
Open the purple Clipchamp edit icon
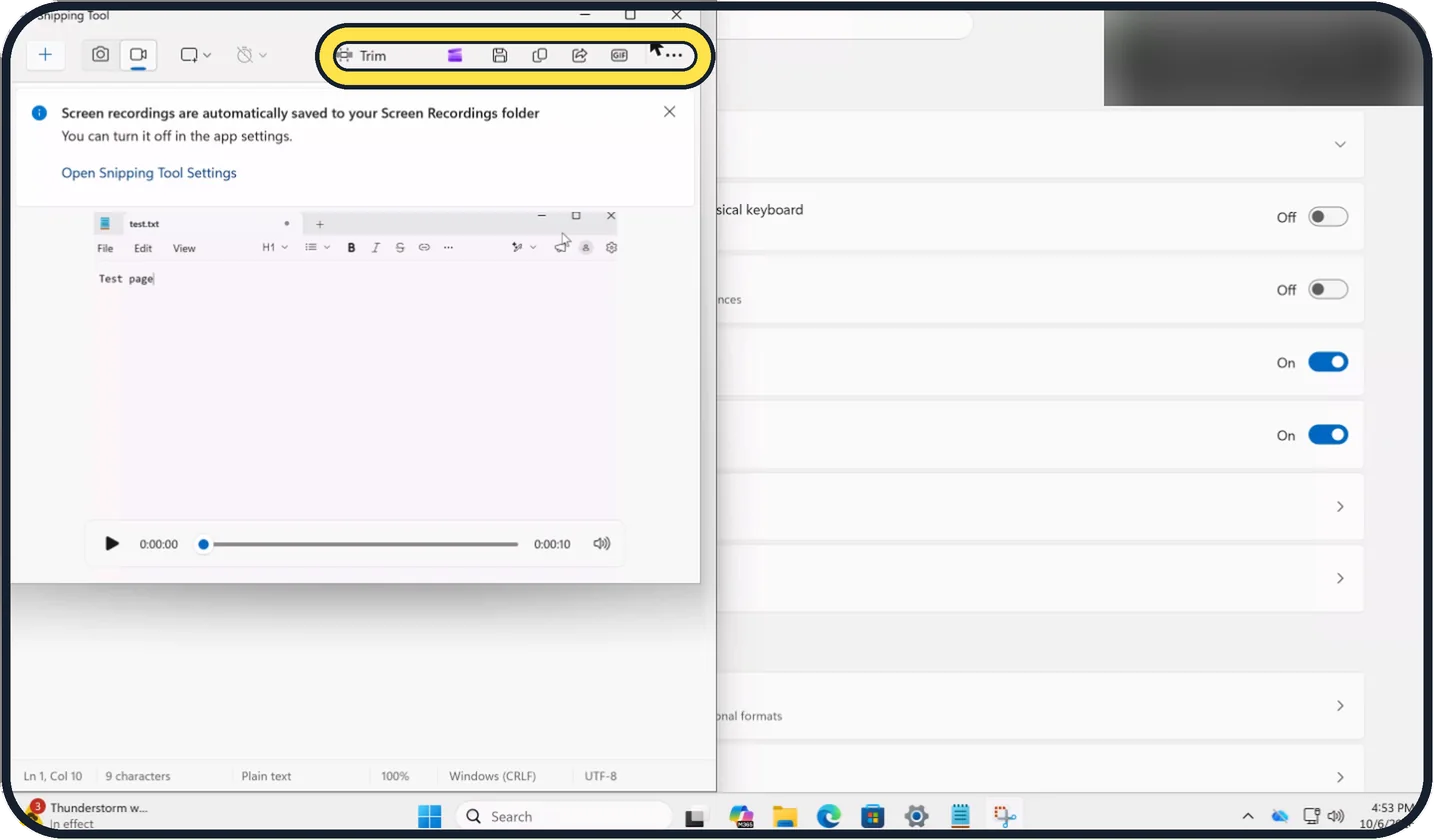pyautogui.click(x=455, y=56)
